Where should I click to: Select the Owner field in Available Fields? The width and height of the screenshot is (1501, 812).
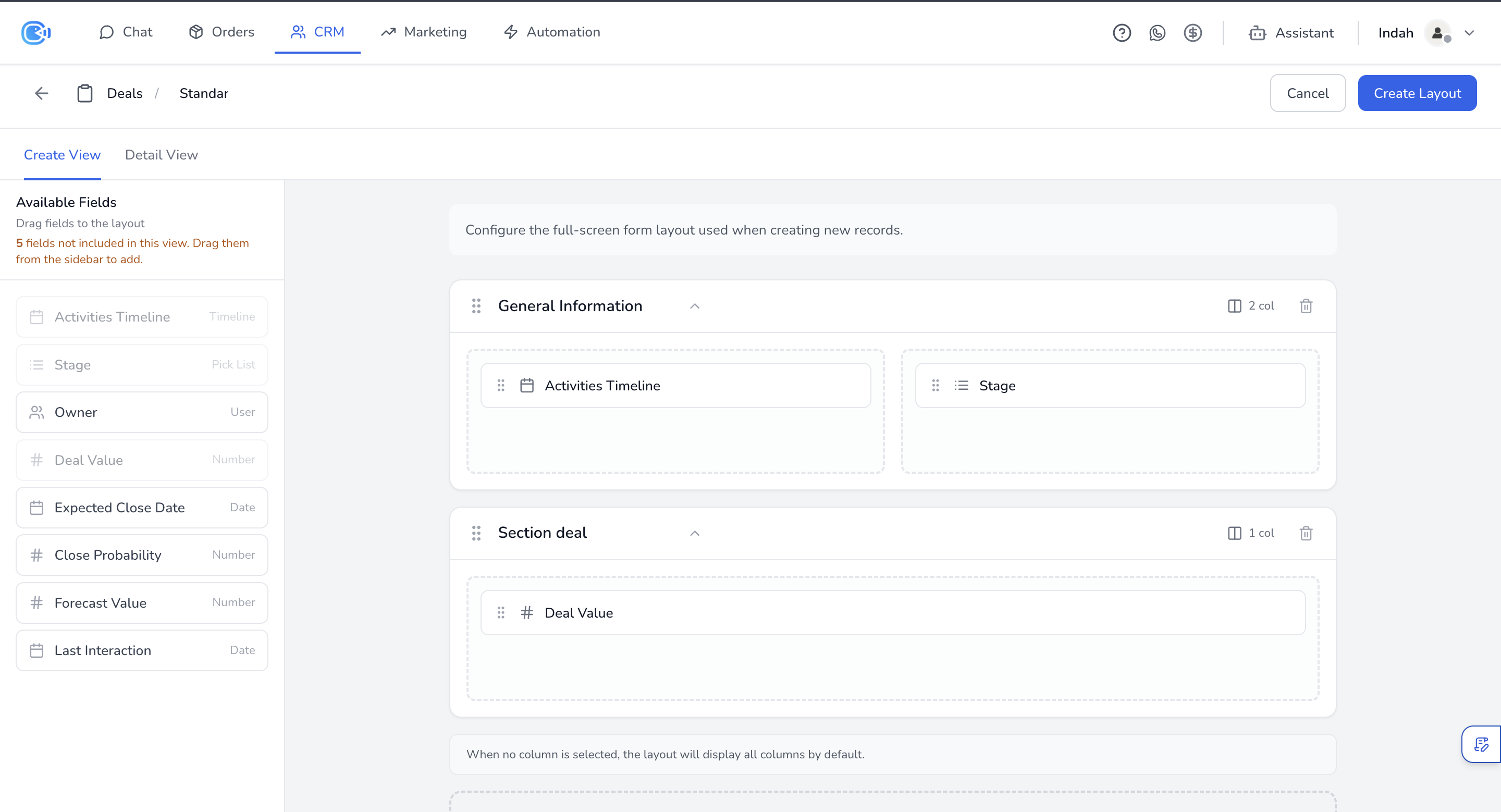point(142,412)
